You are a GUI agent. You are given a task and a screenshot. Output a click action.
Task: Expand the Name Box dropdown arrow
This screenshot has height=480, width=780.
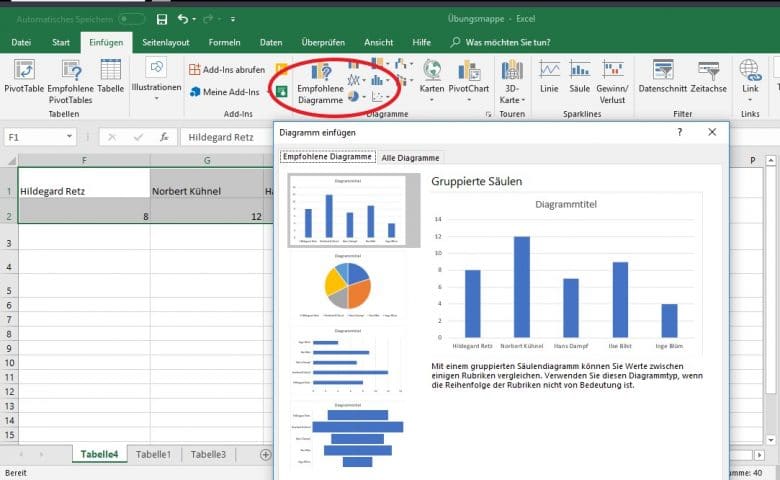[x=69, y=136]
